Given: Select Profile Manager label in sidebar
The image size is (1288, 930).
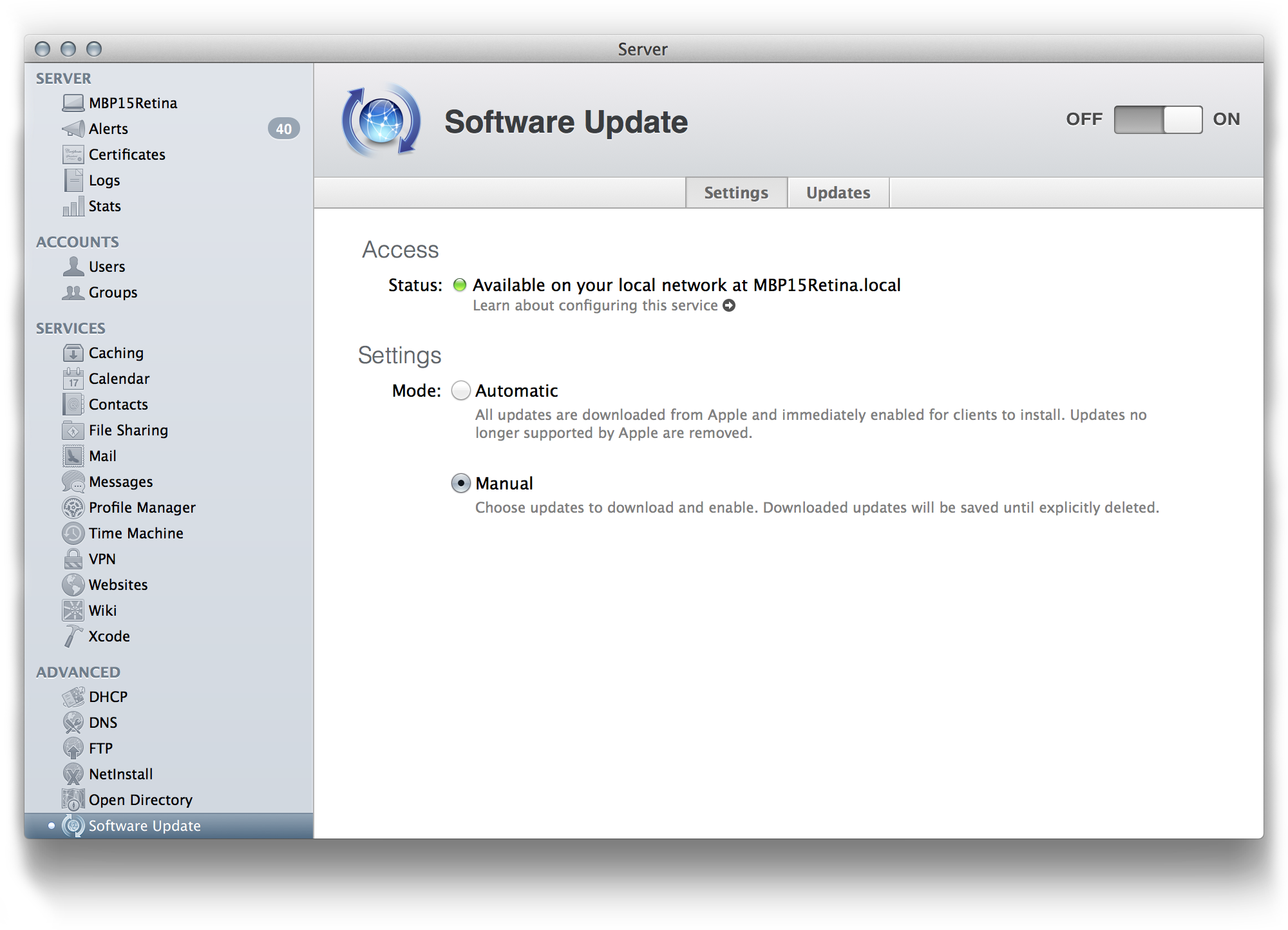Looking at the screenshot, I should click(142, 508).
